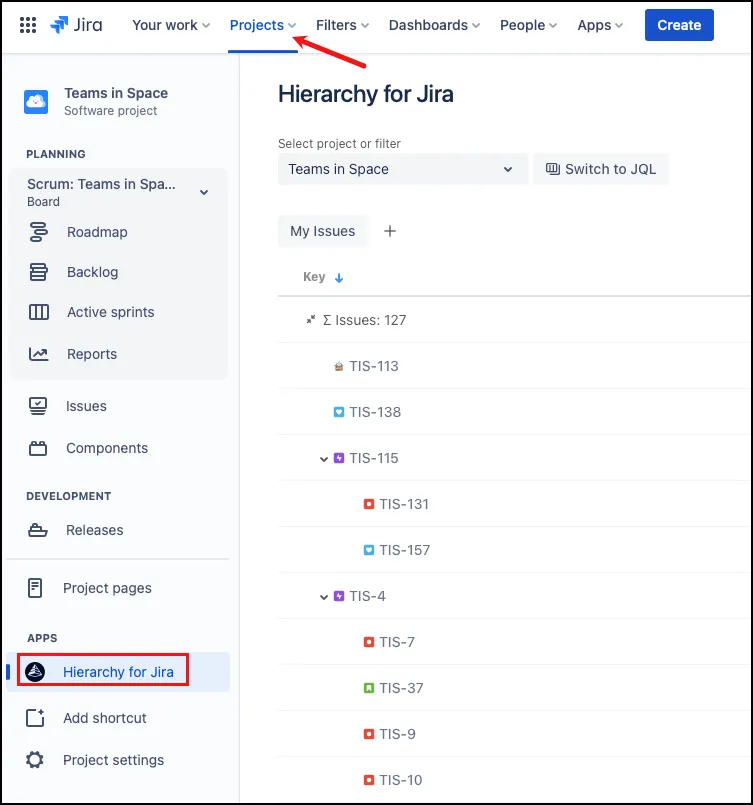Open Project pages in sidebar
This screenshot has height=805, width=753.
[107, 588]
